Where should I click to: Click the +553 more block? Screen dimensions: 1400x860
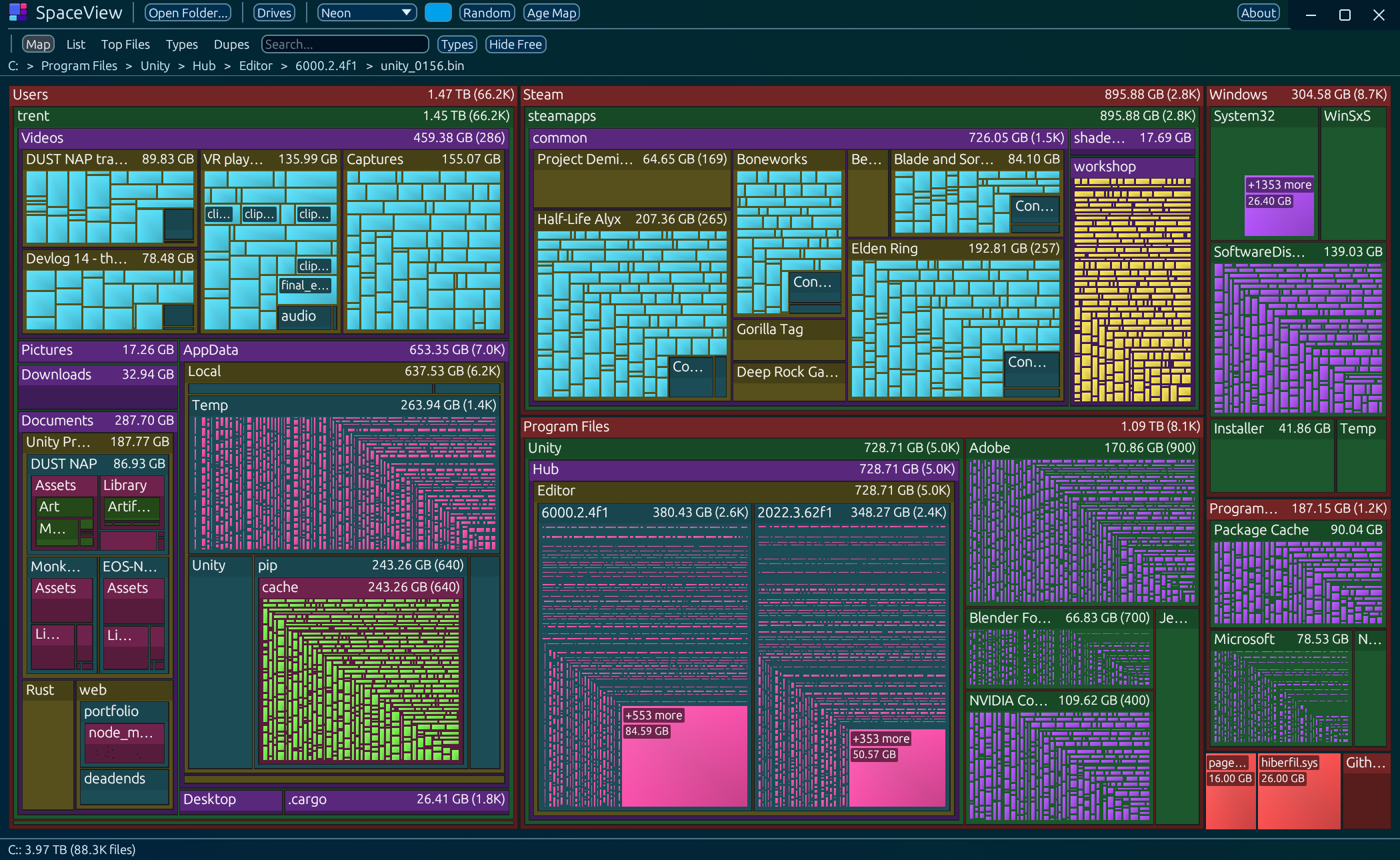(684, 756)
